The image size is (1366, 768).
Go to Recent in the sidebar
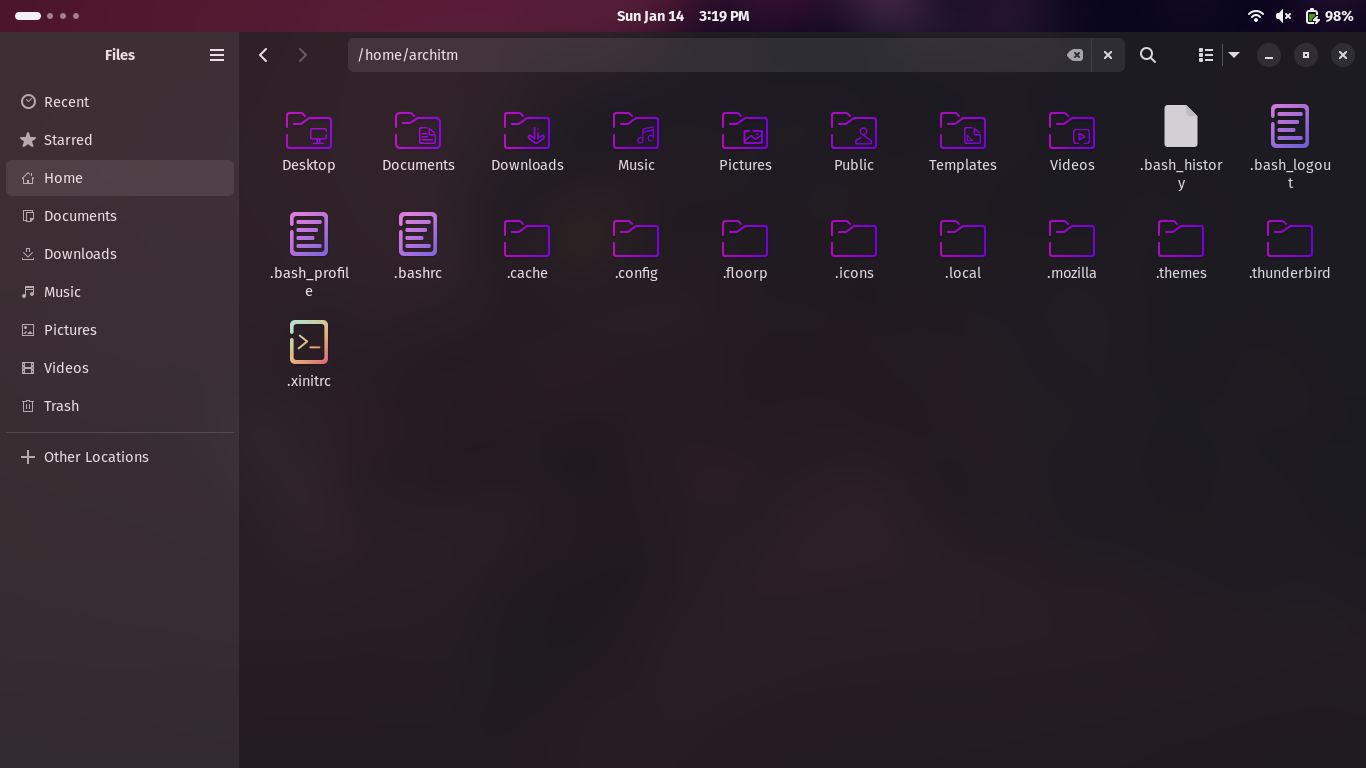tap(120, 102)
